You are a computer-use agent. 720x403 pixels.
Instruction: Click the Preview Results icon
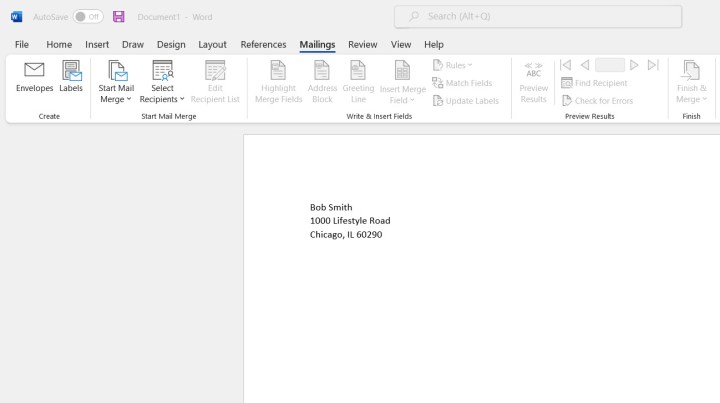point(533,72)
